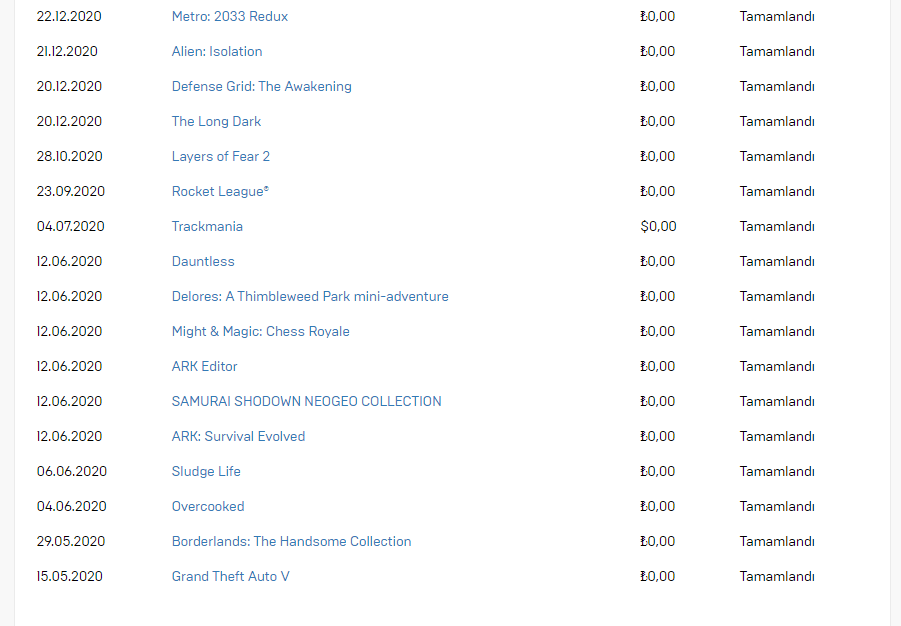Select the Sludge Life link
Screen dimensions: 901x626
tap(206, 472)
